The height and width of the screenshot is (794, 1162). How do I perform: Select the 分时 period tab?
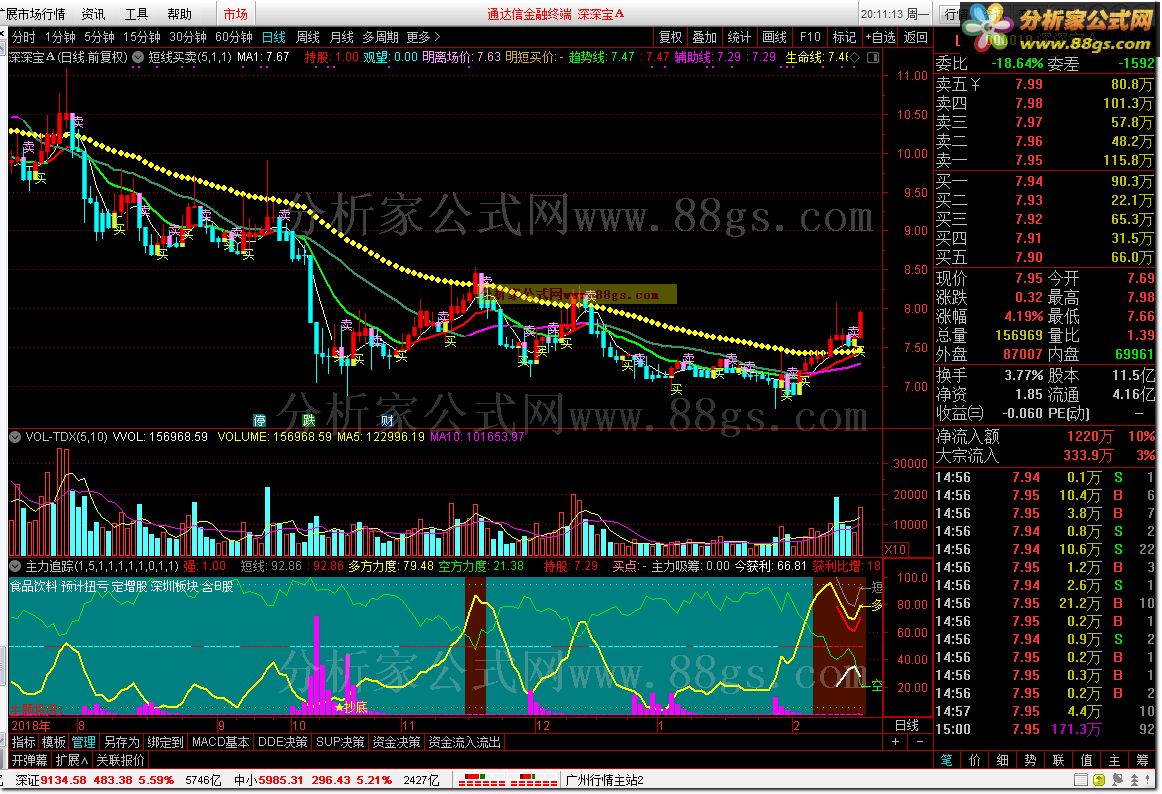point(24,37)
